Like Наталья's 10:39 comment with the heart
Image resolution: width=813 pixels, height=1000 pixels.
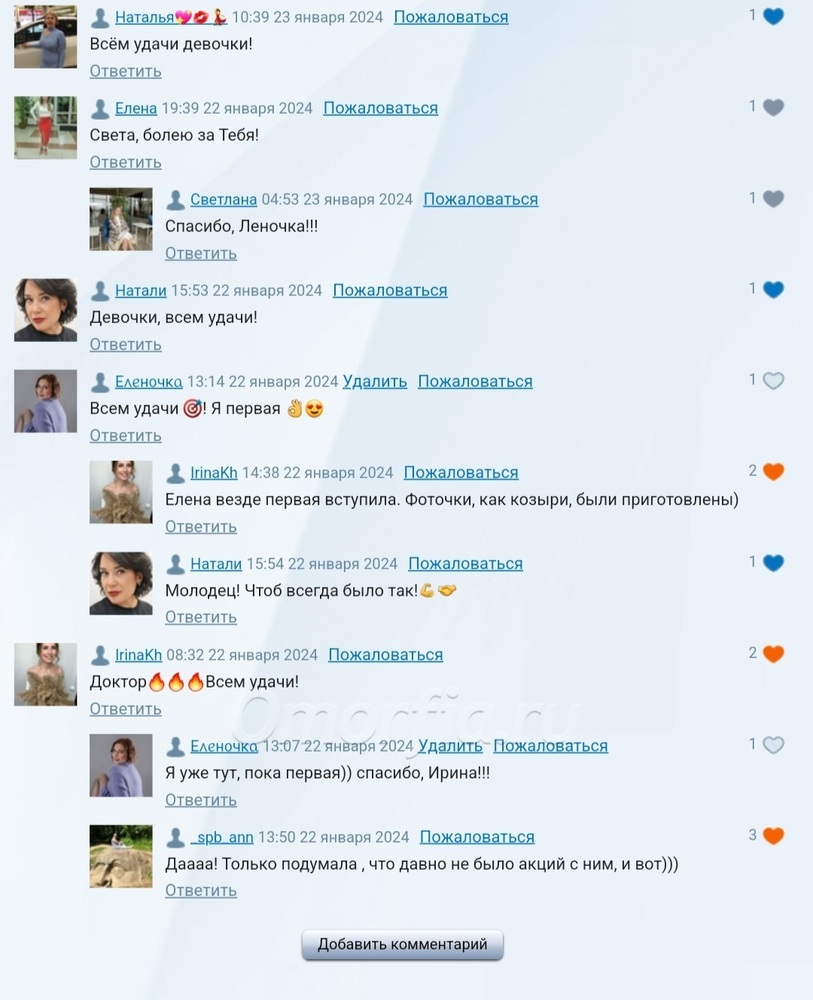click(x=773, y=17)
